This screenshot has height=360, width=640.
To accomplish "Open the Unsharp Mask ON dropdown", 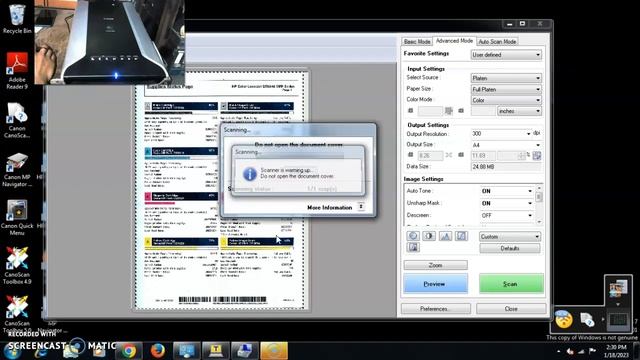I will click(507, 203).
